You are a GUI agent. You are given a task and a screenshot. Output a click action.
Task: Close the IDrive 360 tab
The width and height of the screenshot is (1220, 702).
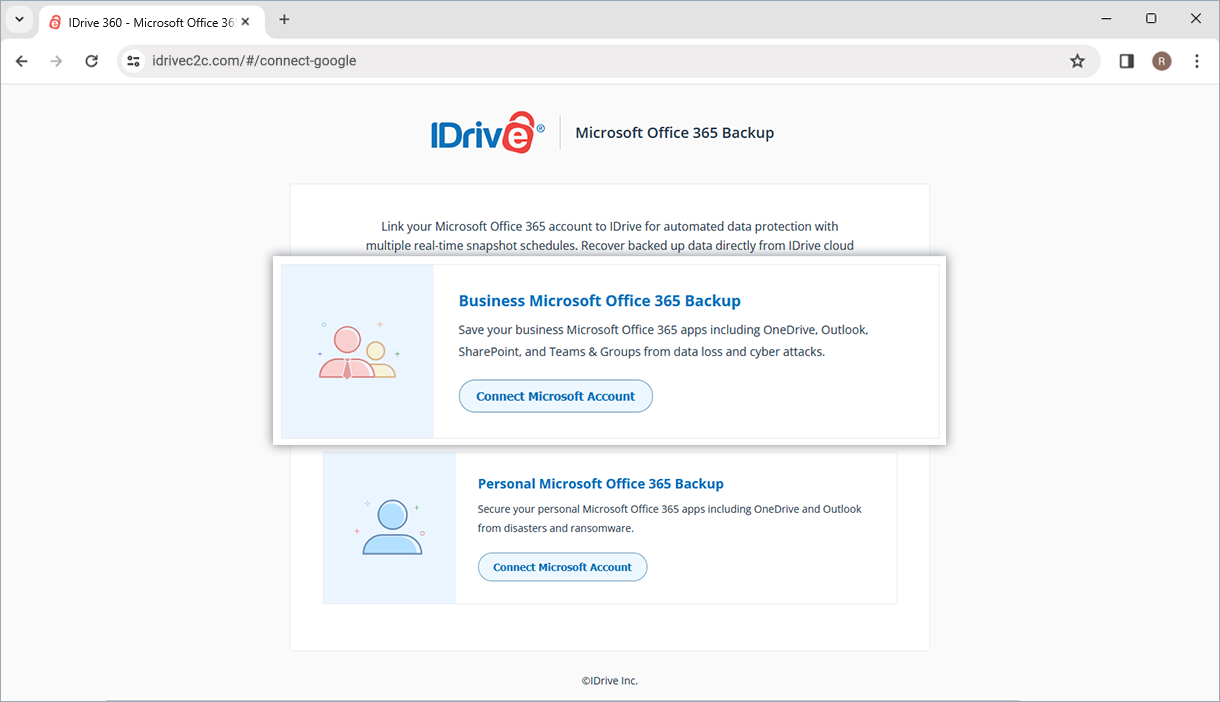[246, 20]
